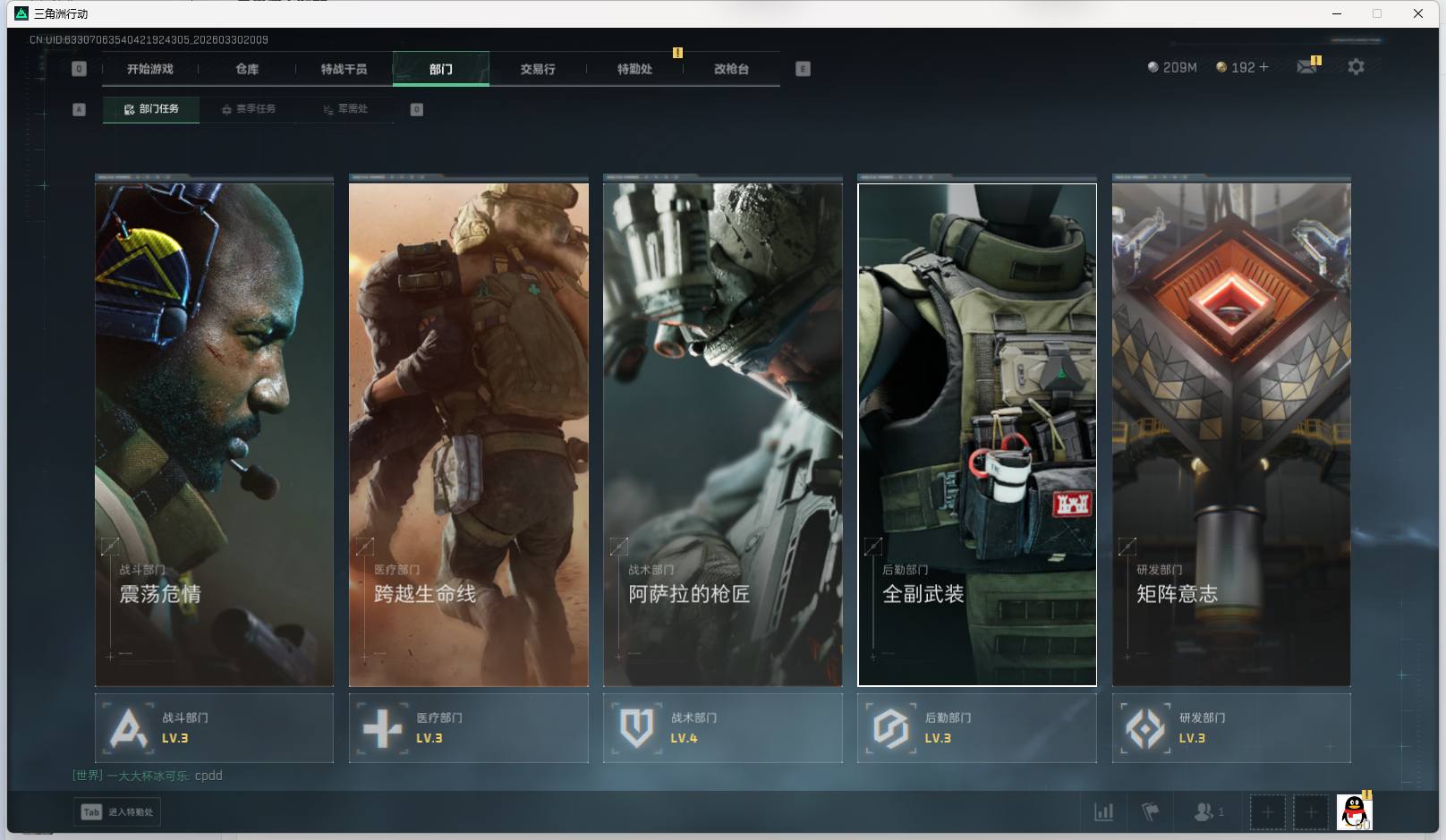Viewport: 1446px width, 840px height.
Task: Open the mail inbox envelope icon
Action: 1306,67
